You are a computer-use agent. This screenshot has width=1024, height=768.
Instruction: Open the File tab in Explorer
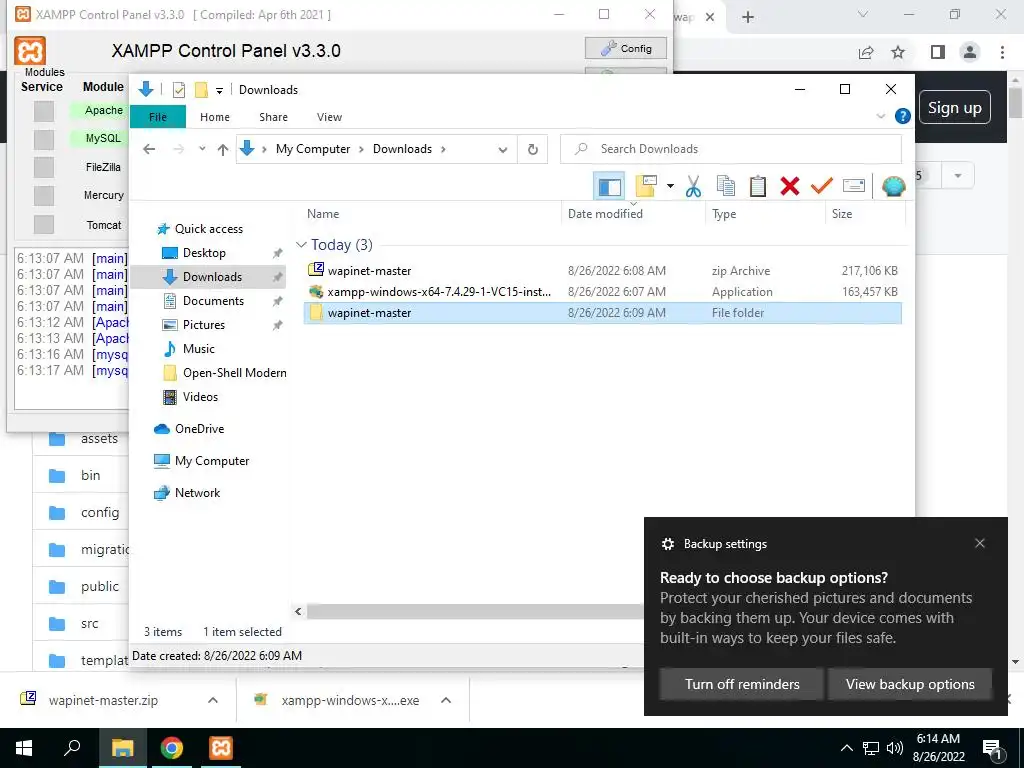tap(158, 117)
